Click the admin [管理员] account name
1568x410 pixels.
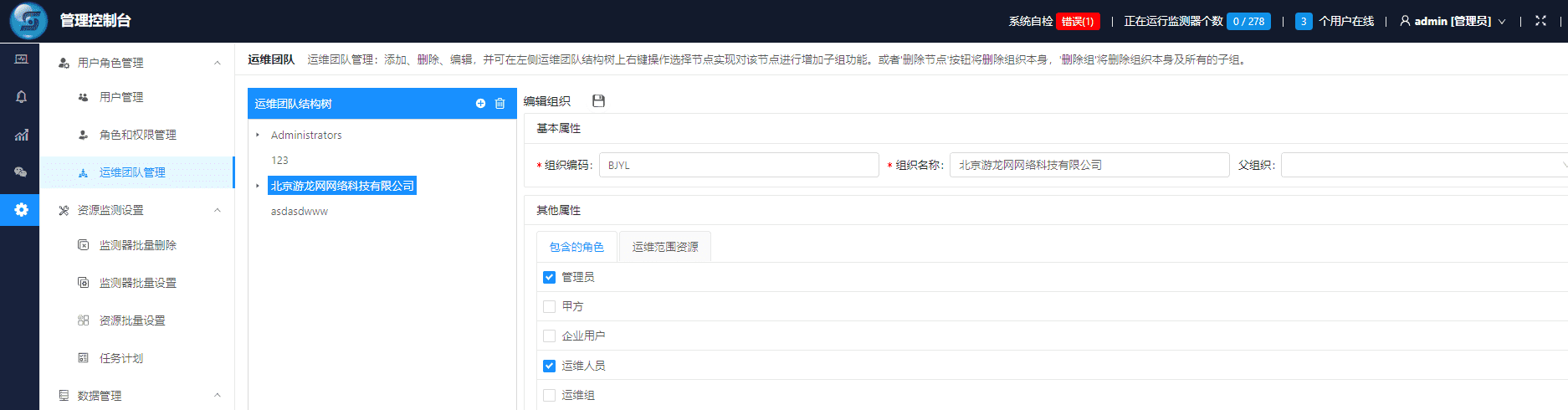click(1453, 21)
